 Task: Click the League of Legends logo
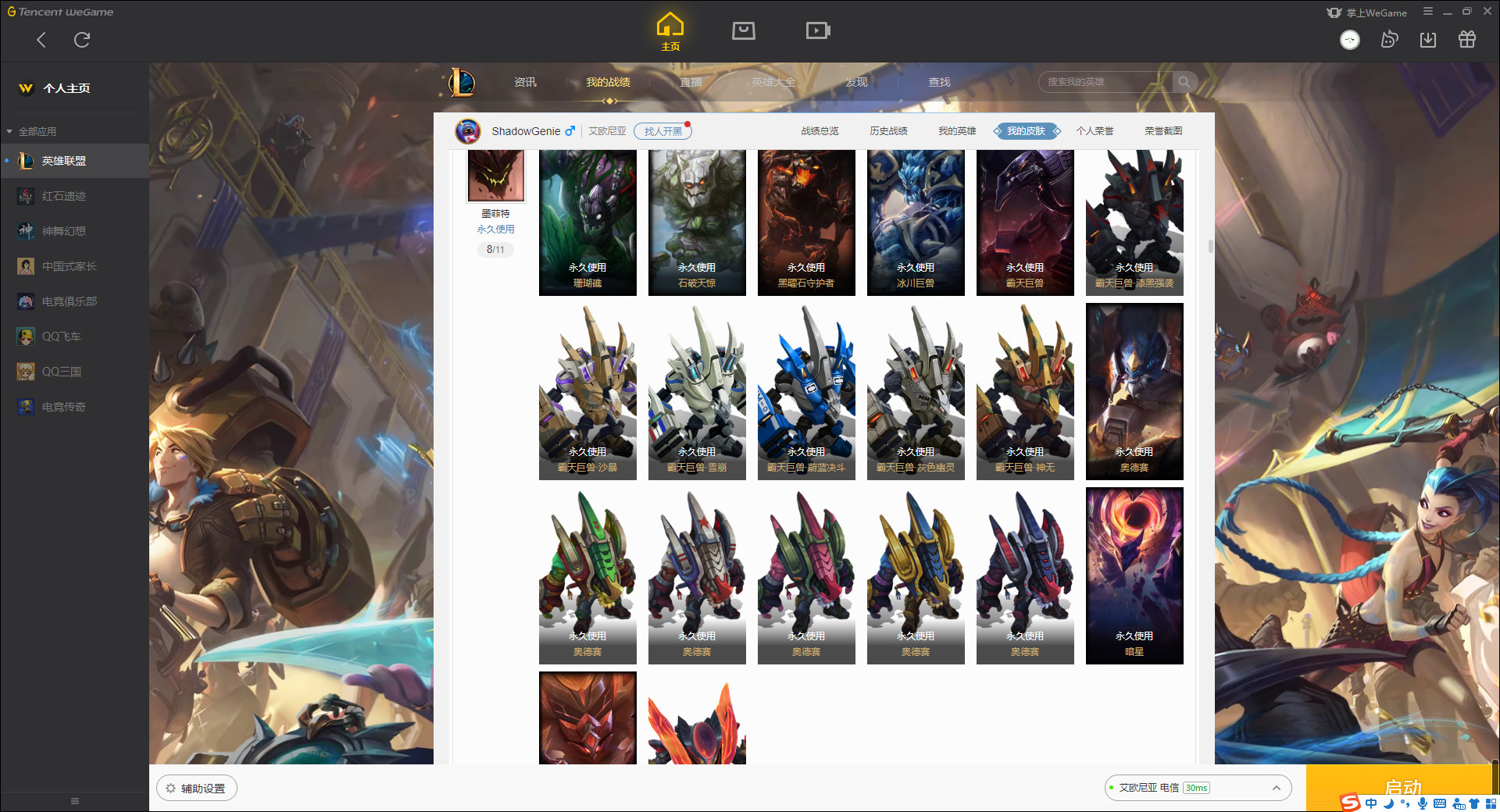(x=462, y=82)
